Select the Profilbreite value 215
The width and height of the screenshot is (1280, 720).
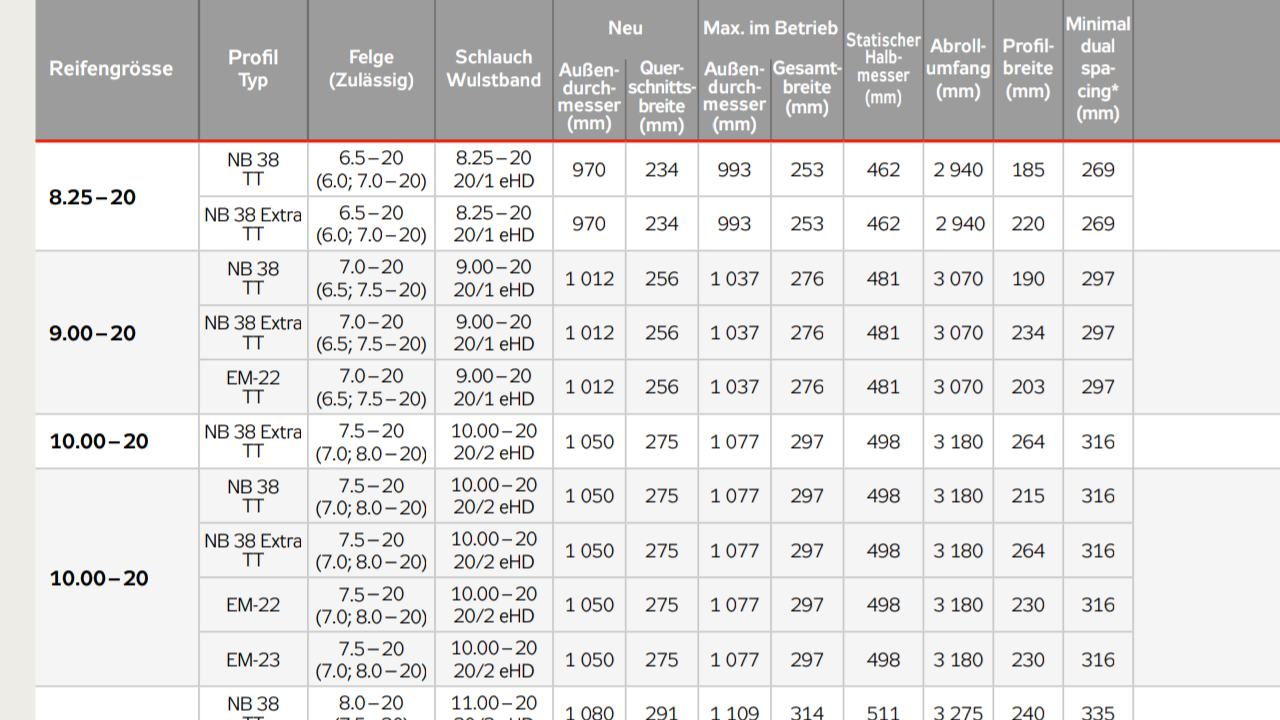(1028, 496)
